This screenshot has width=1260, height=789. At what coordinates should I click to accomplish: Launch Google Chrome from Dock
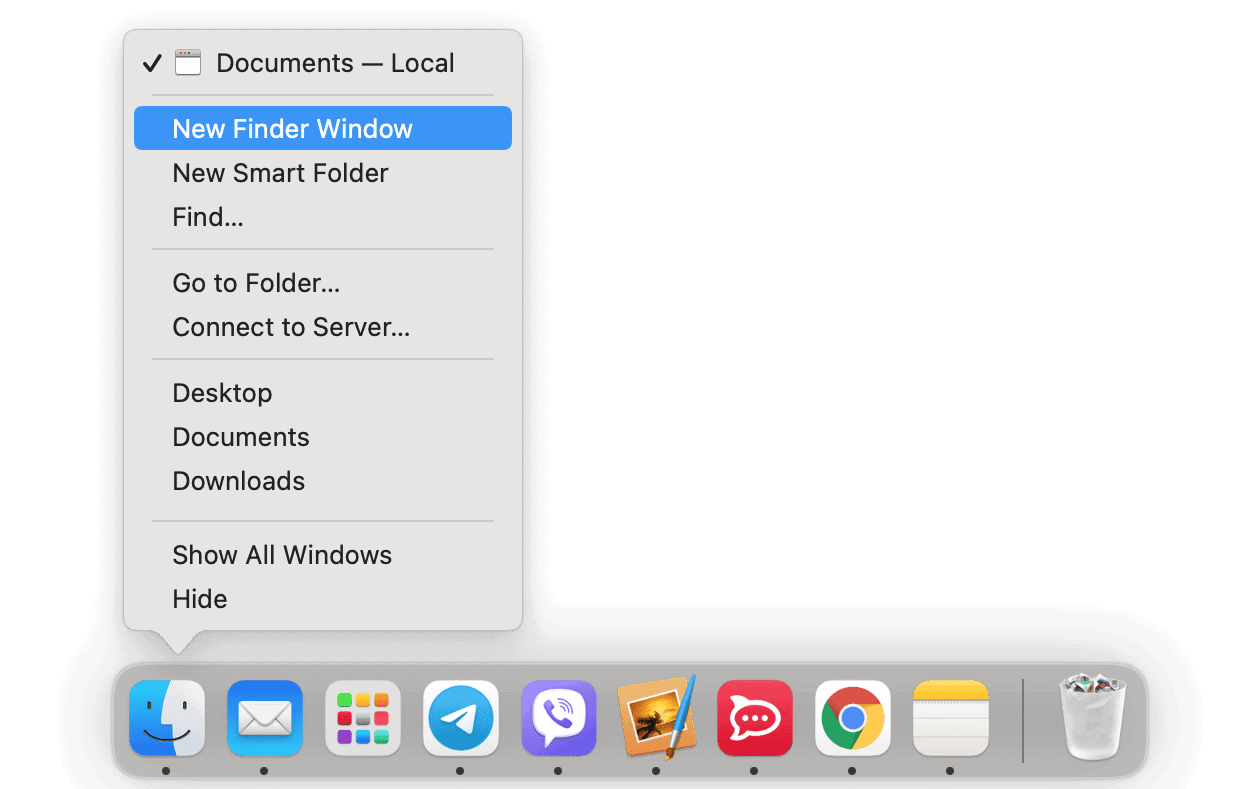click(x=853, y=718)
